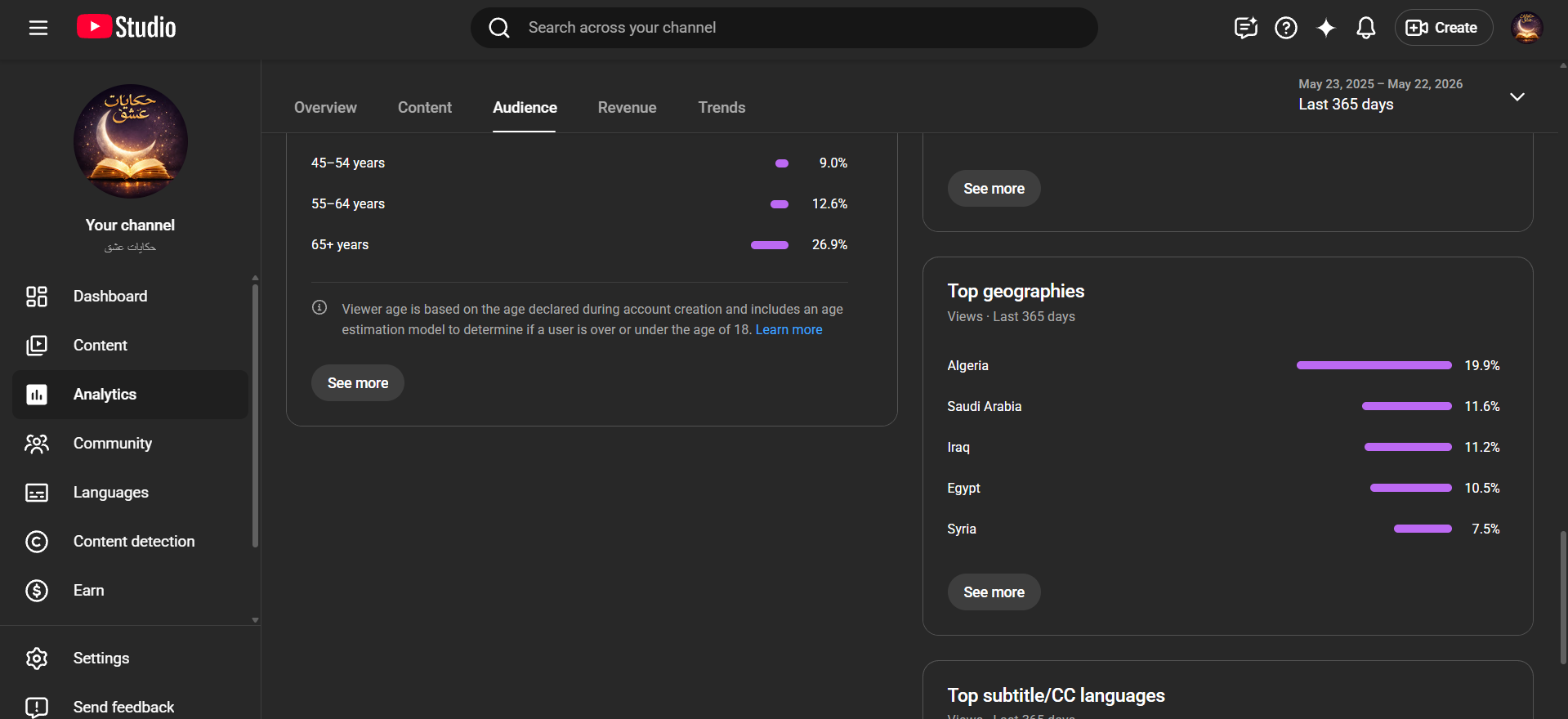Click the Community people icon

[x=37, y=444]
